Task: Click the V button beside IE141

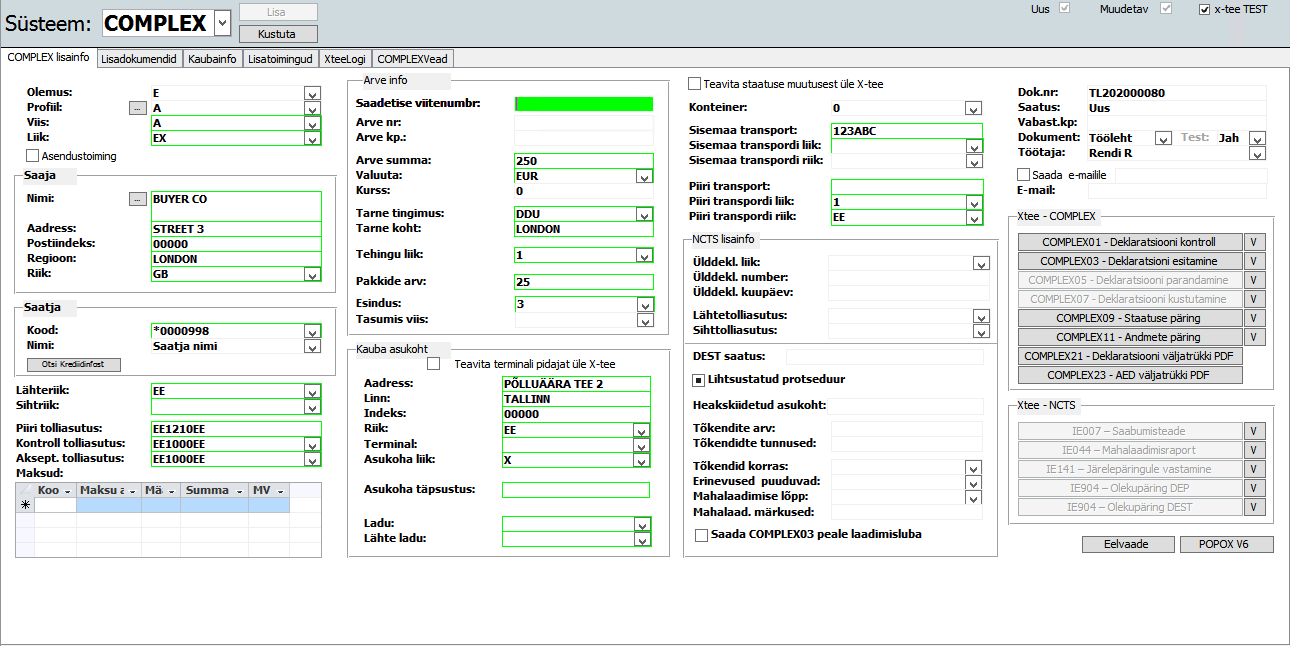Action: point(1253,469)
